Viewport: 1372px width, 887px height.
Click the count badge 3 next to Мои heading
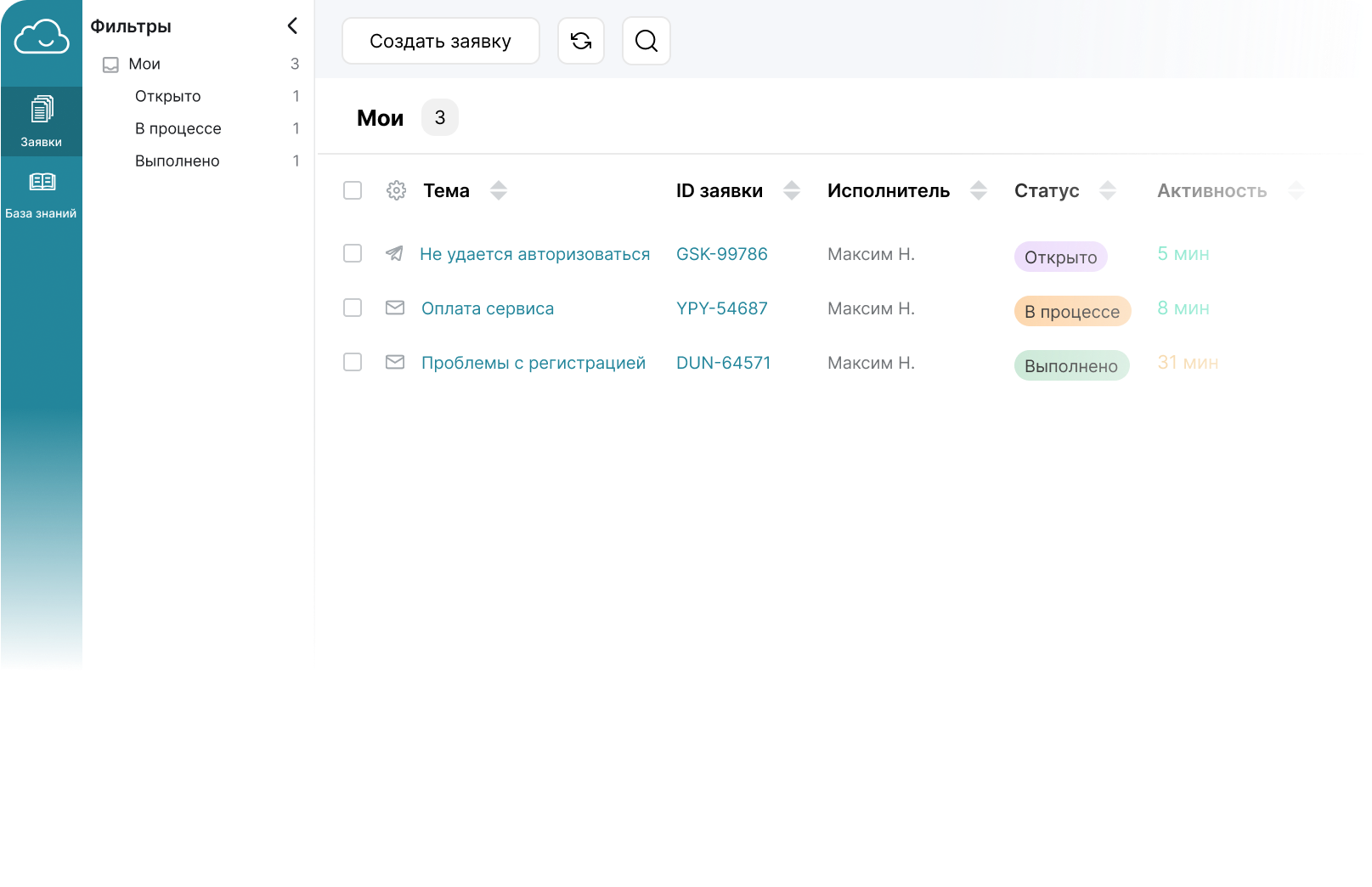(440, 117)
